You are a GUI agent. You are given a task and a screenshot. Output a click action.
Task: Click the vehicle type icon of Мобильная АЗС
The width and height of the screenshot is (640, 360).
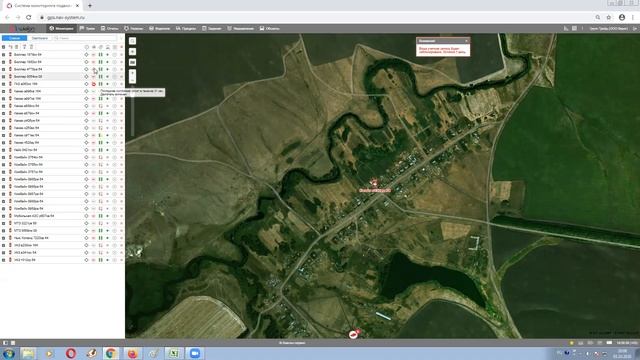coord(10,216)
